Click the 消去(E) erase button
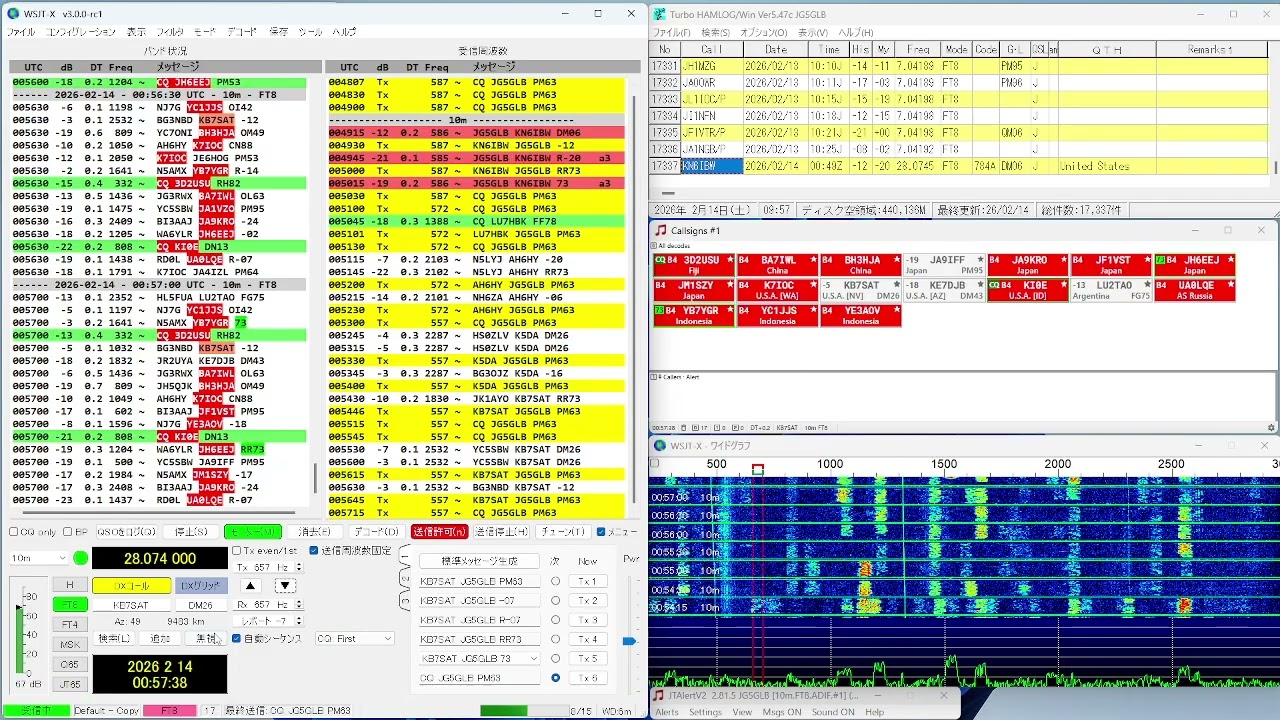Image resolution: width=1280 pixels, height=720 pixels. pyautogui.click(x=314, y=532)
